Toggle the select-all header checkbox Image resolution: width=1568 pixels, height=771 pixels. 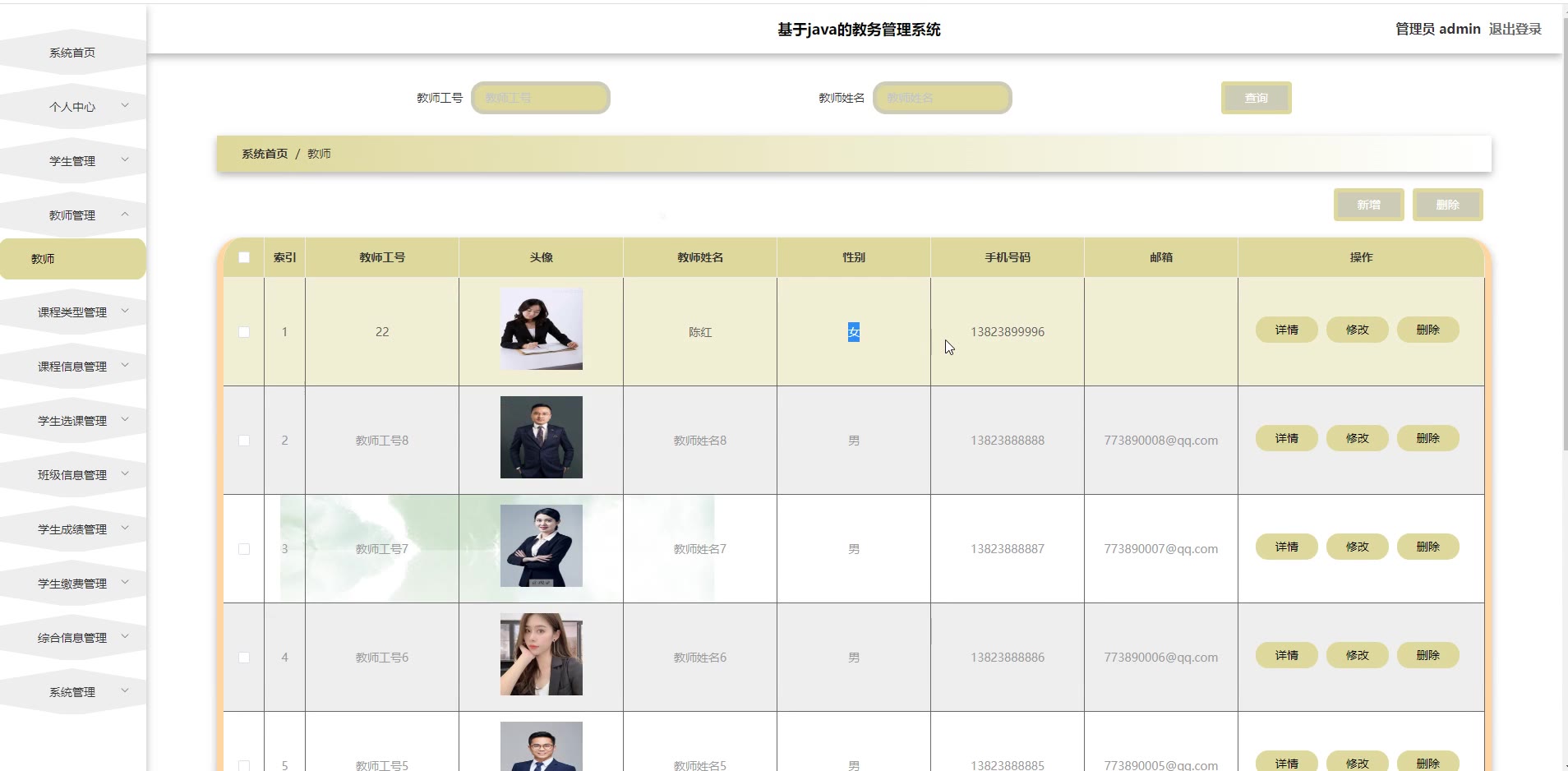(x=244, y=257)
